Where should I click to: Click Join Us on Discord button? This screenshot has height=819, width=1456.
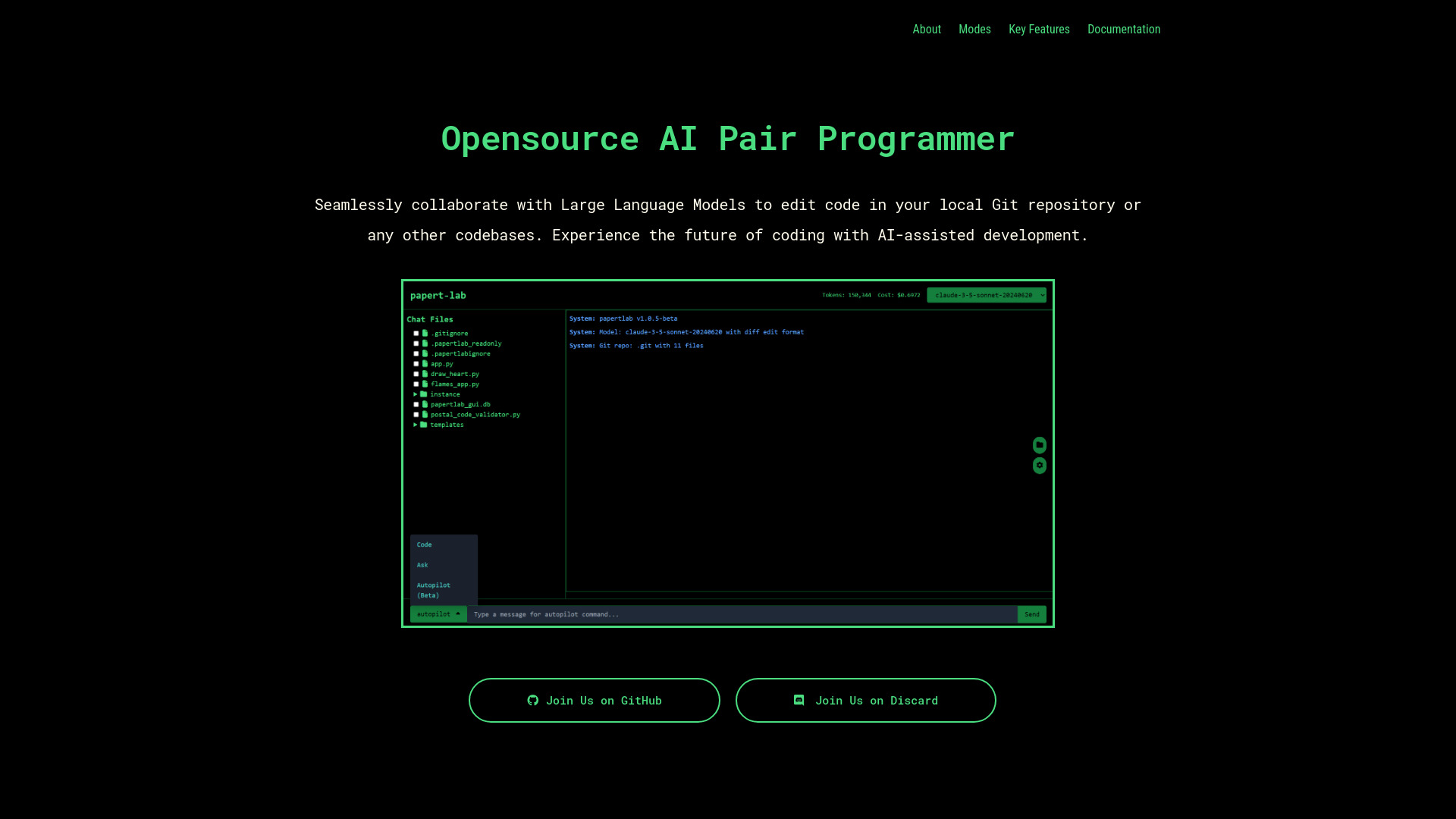[865, 700]
